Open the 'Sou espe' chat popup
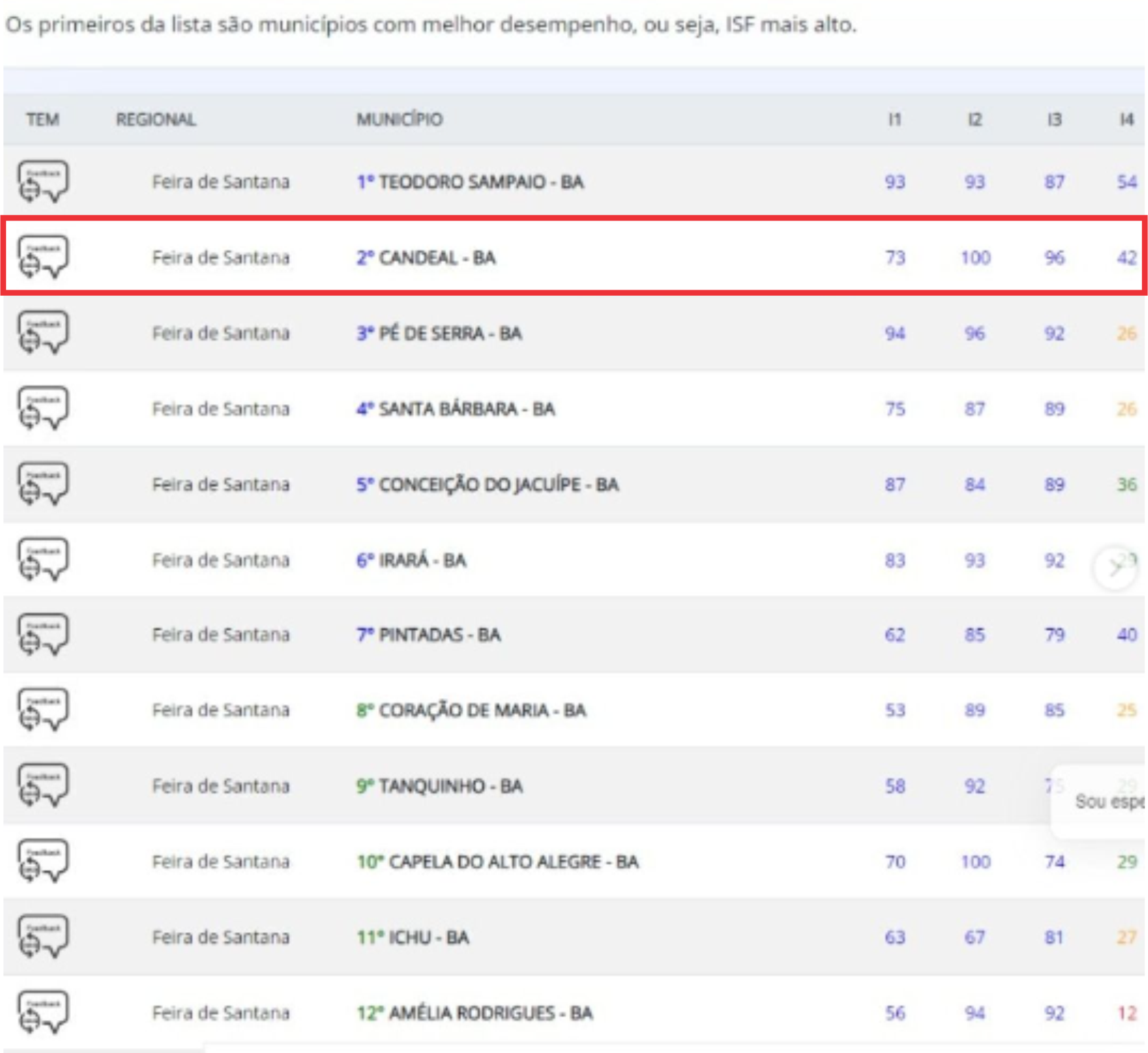 point(1107,801)
